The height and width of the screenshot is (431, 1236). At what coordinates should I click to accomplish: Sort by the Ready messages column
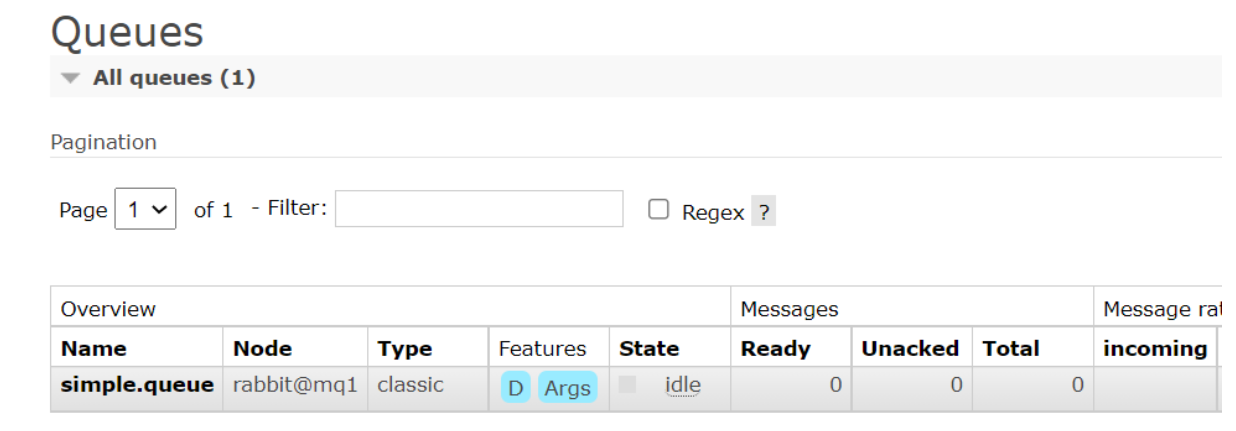click(x=774, y=349)
